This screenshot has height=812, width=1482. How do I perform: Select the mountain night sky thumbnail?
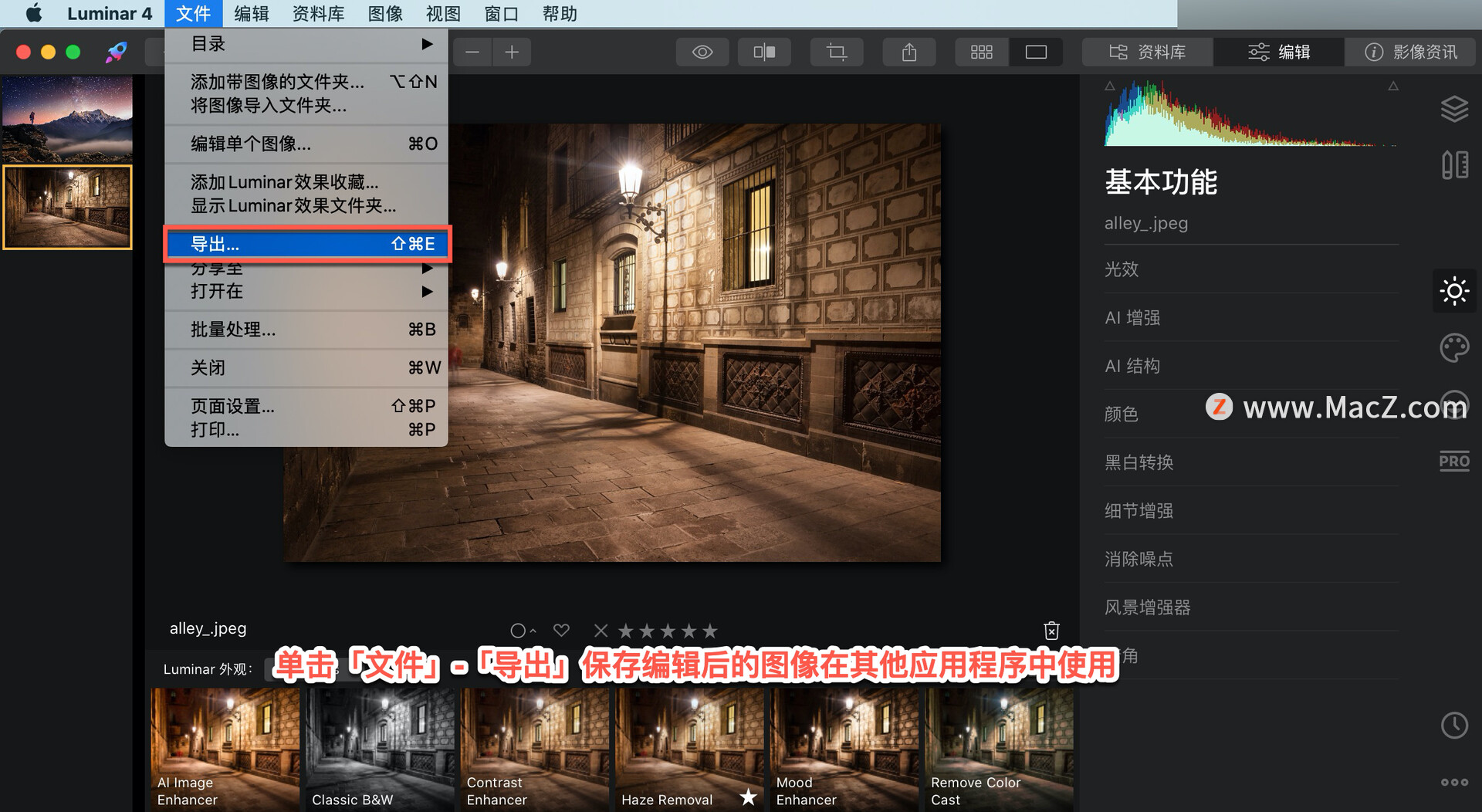(x=67, y=118)
